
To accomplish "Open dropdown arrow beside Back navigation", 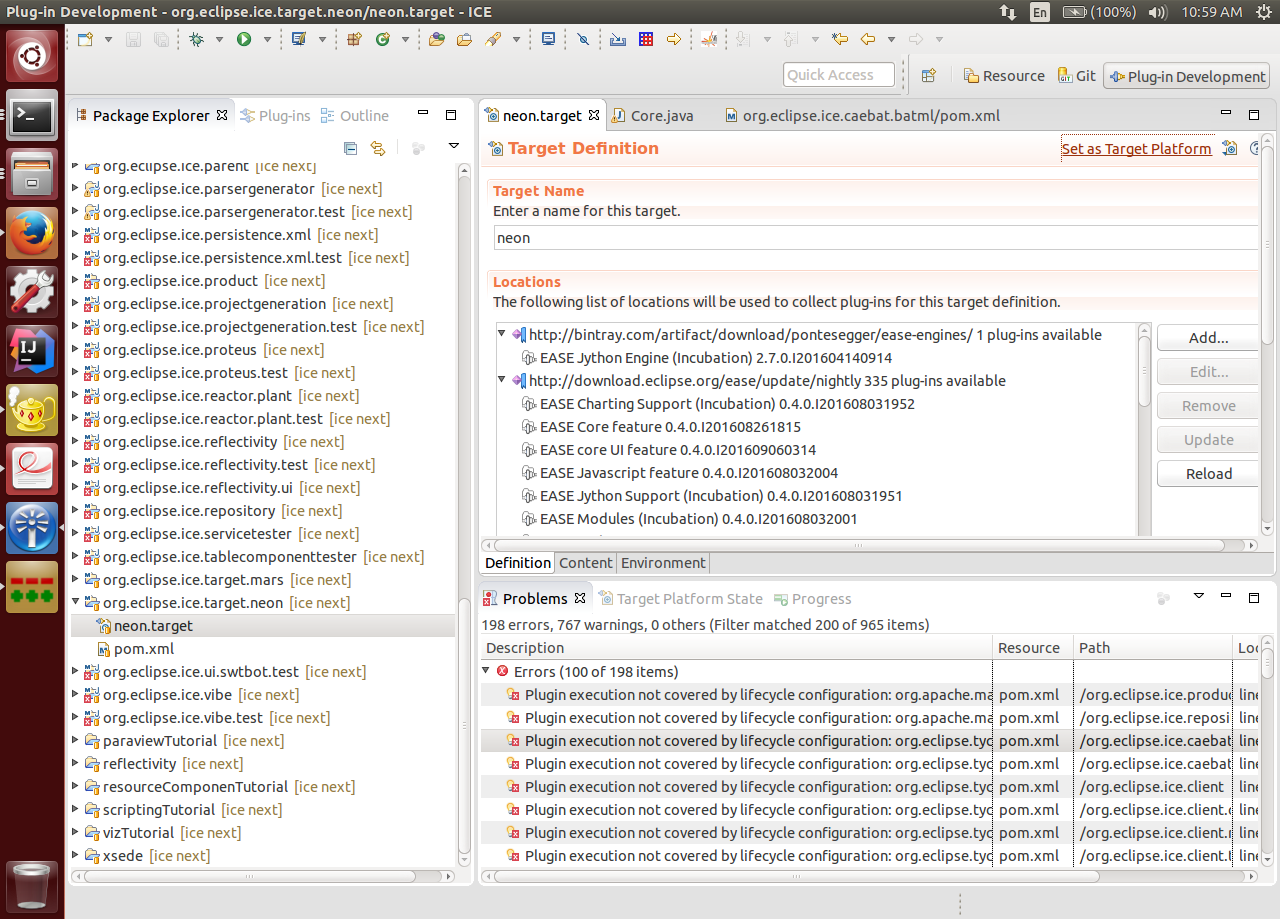I will [890, 39].
